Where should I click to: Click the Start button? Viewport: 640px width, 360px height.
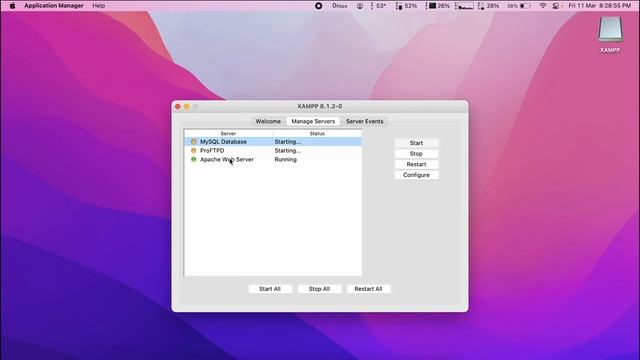(x=416, y=143)
